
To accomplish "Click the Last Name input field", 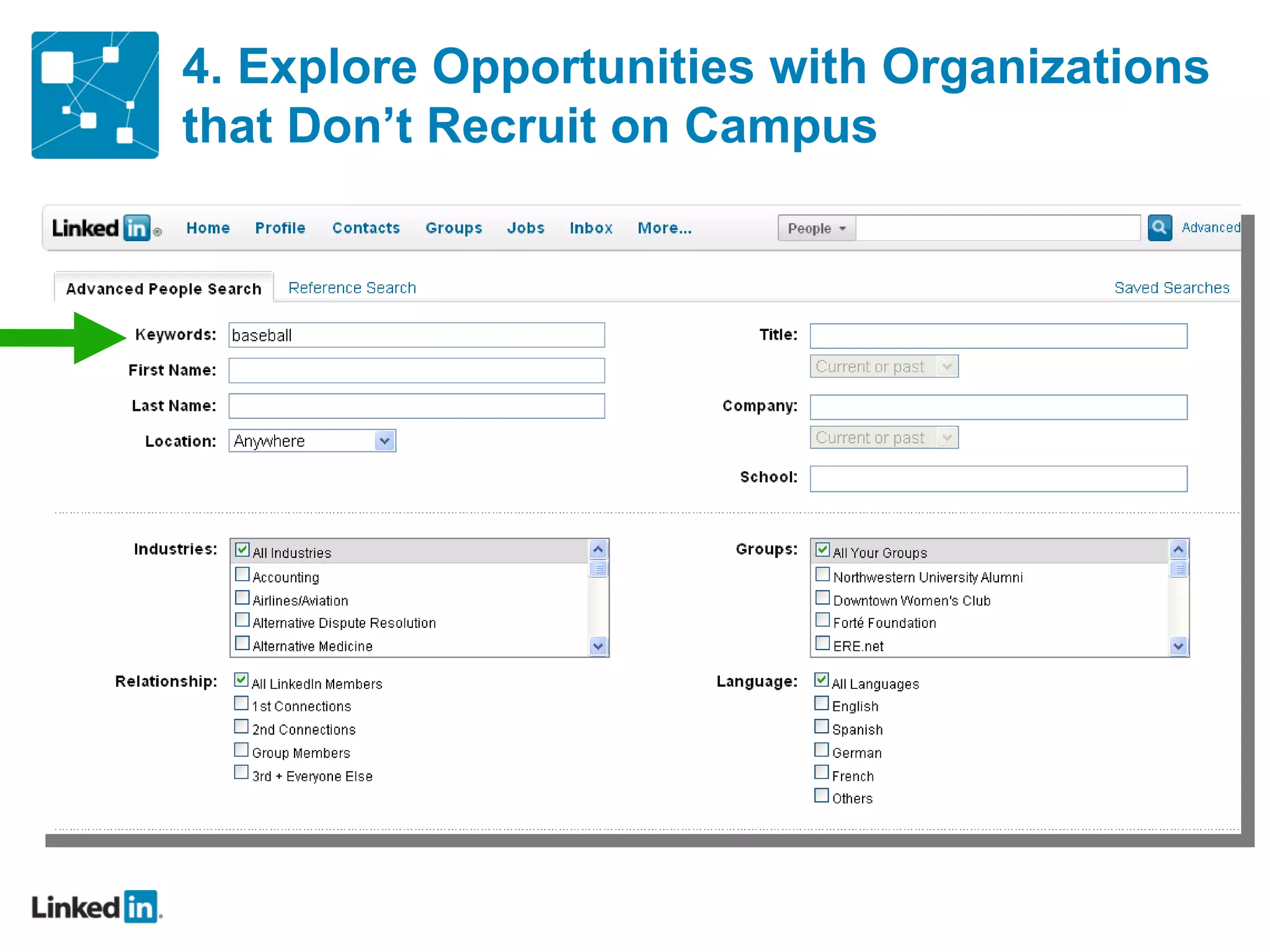I will coord(416,406).
